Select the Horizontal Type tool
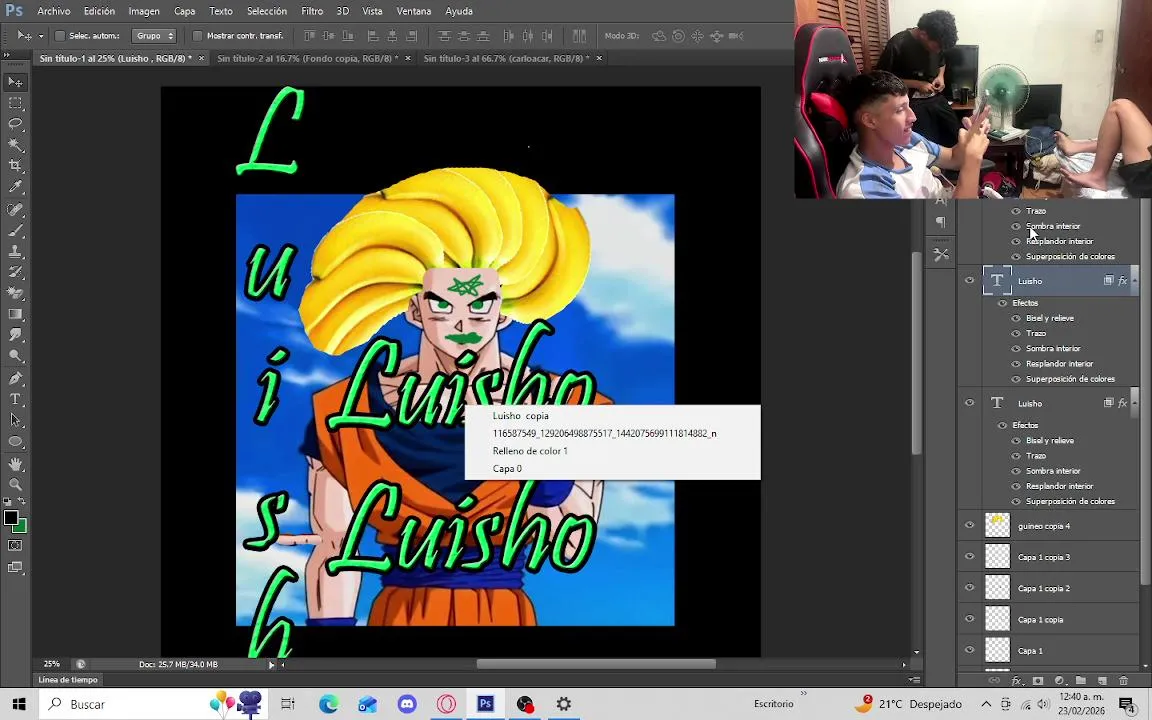 (x=15, y=400)
